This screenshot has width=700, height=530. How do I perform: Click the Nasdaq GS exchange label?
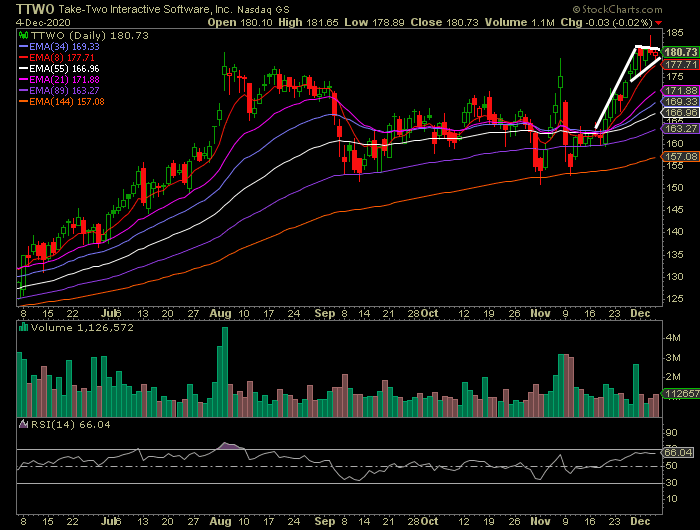(263, 9)
